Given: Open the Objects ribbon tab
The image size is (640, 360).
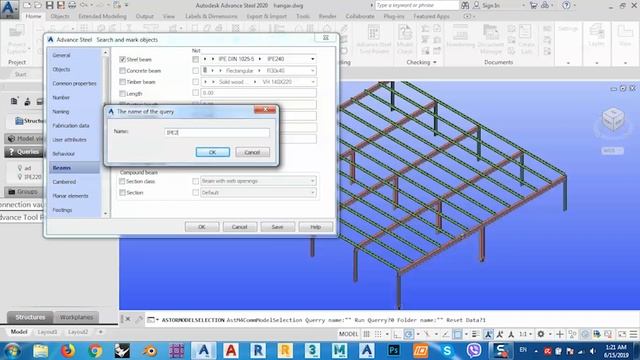Looking at the screenshot, I should 60,16.
